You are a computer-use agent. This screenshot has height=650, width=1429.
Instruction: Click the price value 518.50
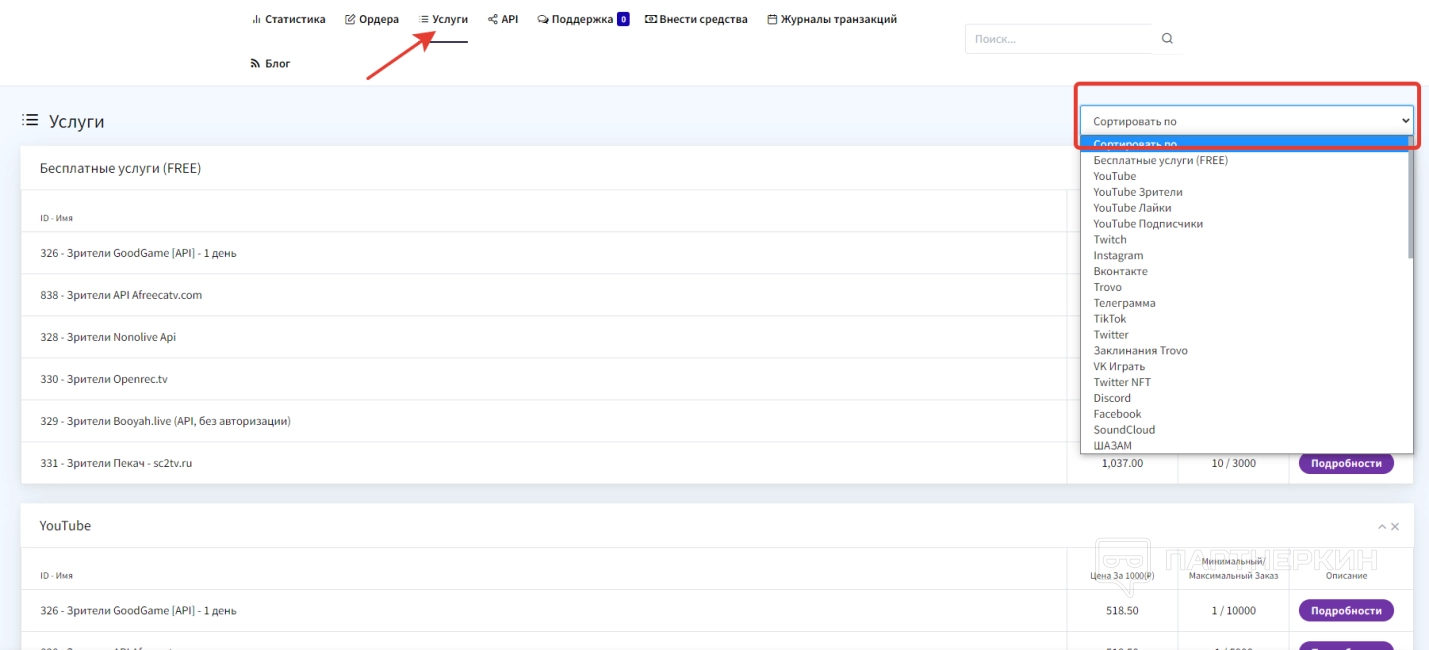click(x=1122, y=610)
